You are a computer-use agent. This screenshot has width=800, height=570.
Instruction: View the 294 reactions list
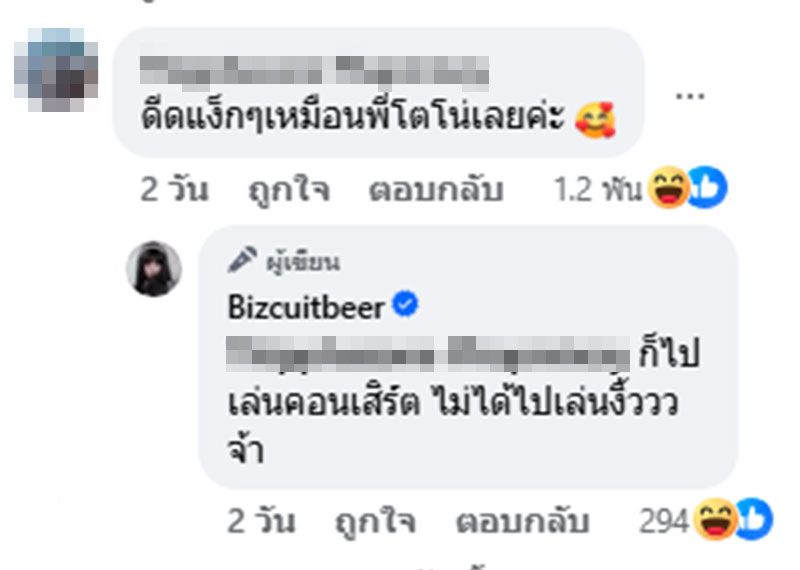(664, 522)
